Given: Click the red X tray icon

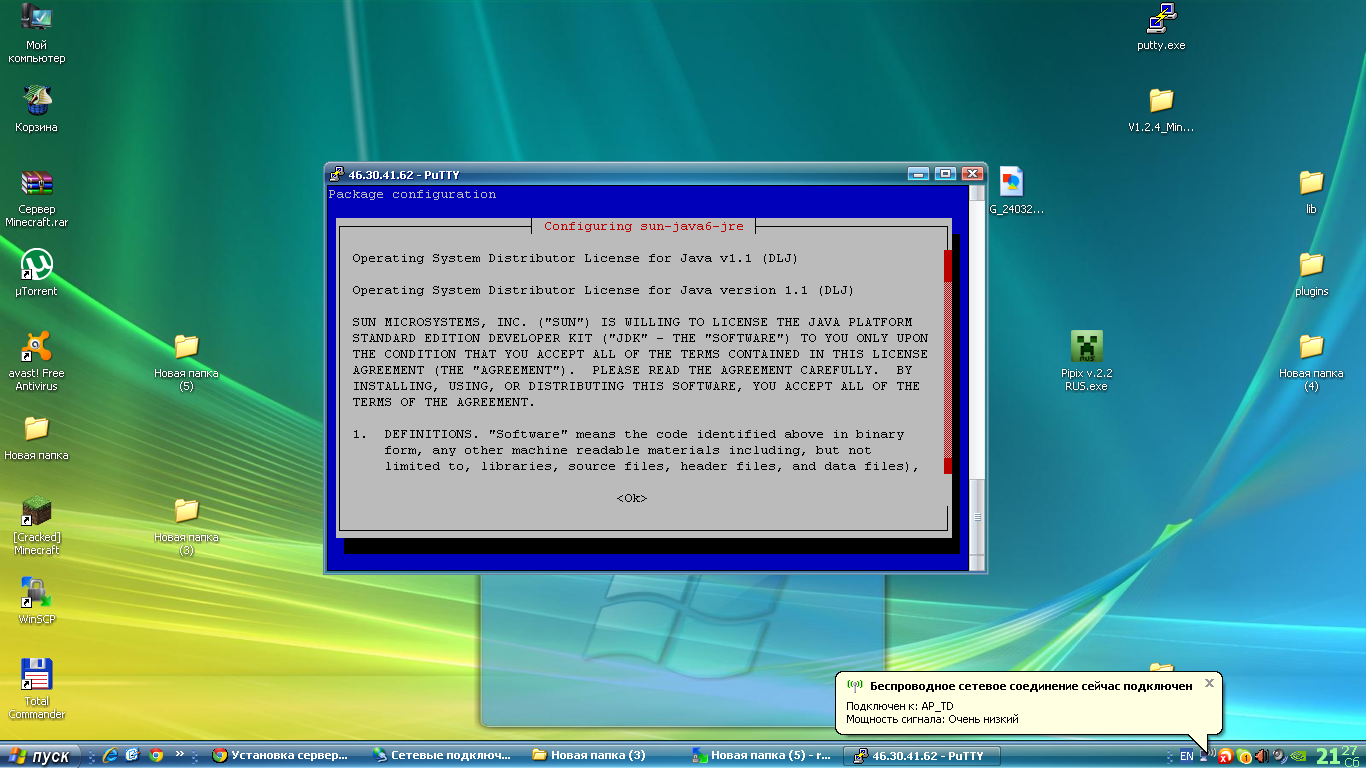Looking at the screenshot, I should [1225, 755].
